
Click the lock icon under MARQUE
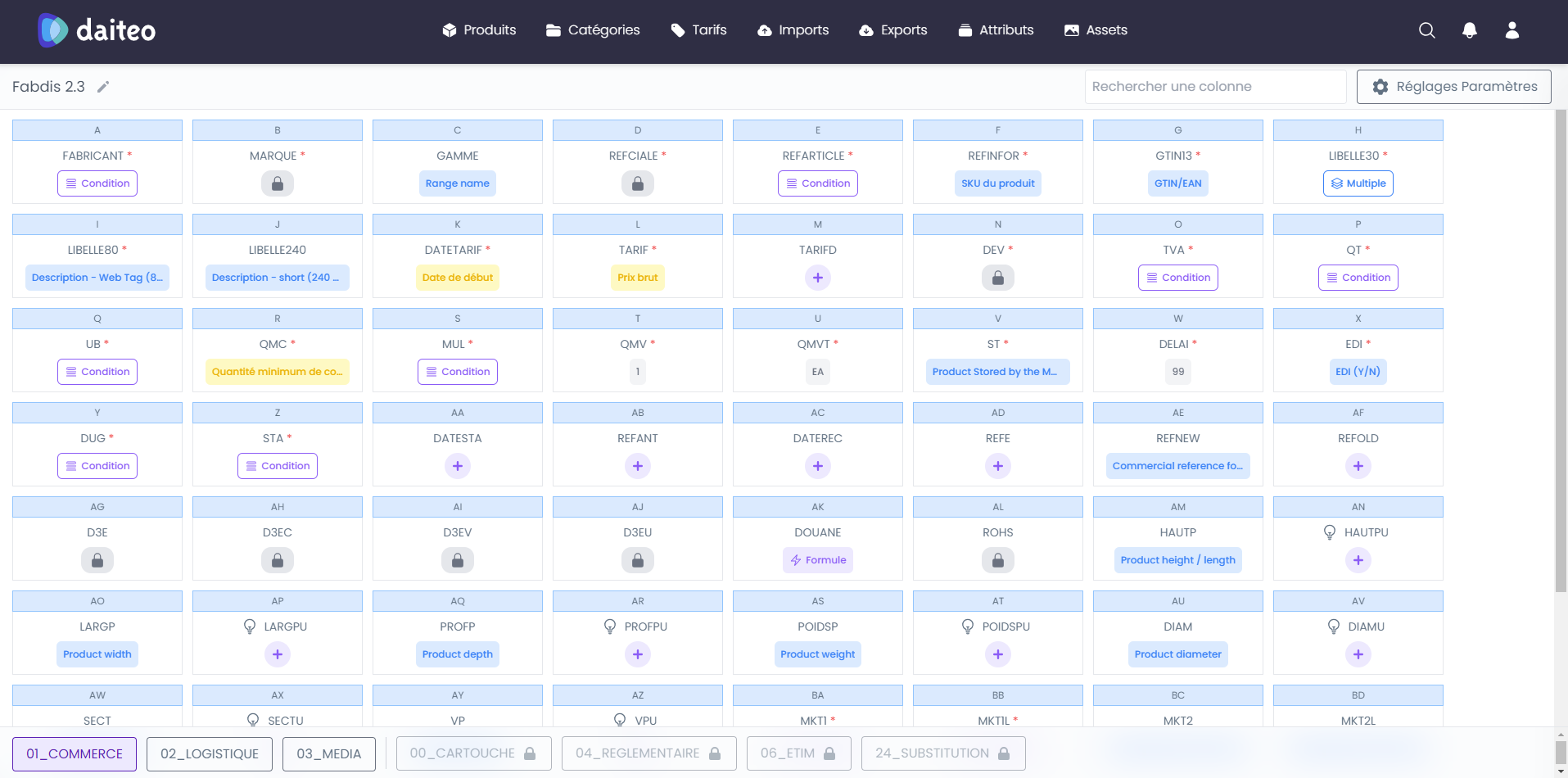tap(278, 183)
